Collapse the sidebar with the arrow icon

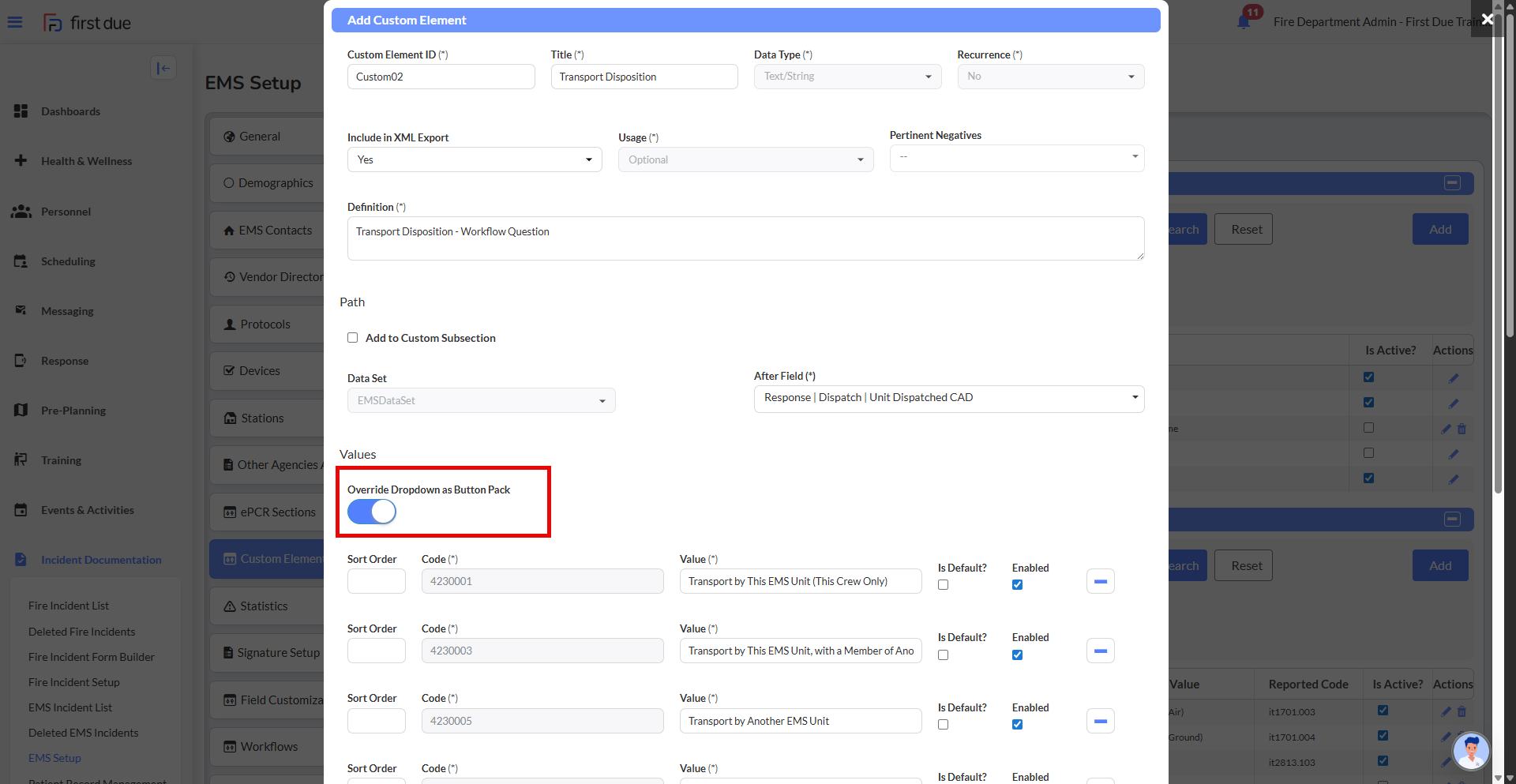pos(163,68)
